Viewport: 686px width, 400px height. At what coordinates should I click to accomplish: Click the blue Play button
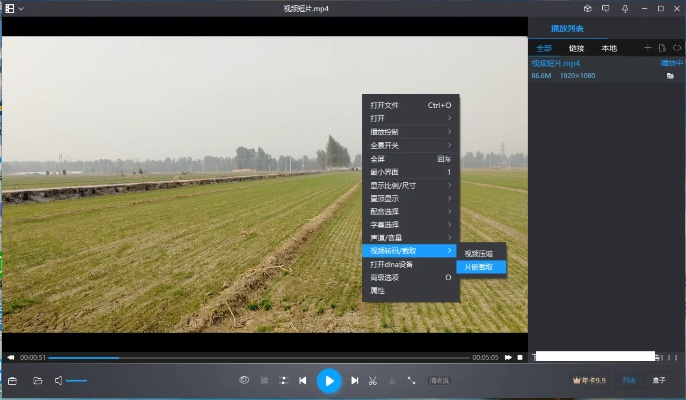329,381
